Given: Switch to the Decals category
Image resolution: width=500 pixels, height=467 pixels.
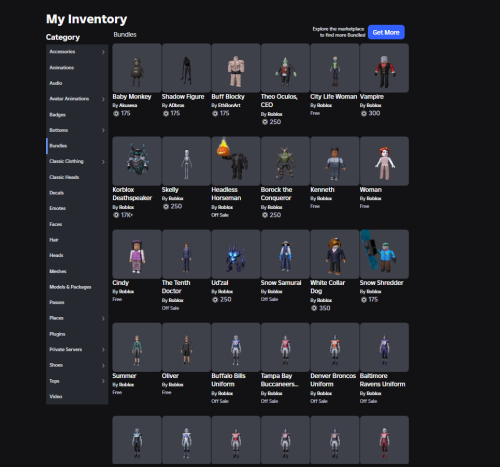Looking at the screenshot, I should (x=77, y=193).
